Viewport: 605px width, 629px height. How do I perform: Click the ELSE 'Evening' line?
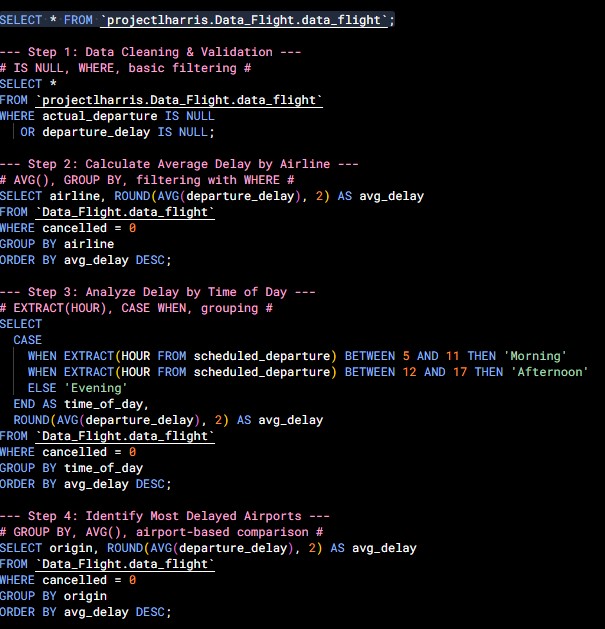pos(77,388)
